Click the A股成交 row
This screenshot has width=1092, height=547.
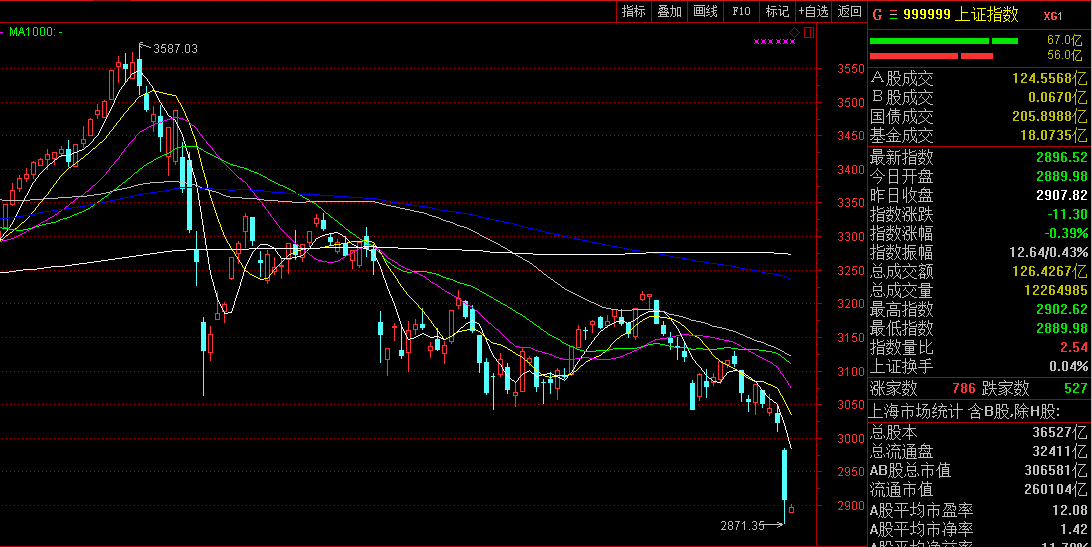coord(979,79)
